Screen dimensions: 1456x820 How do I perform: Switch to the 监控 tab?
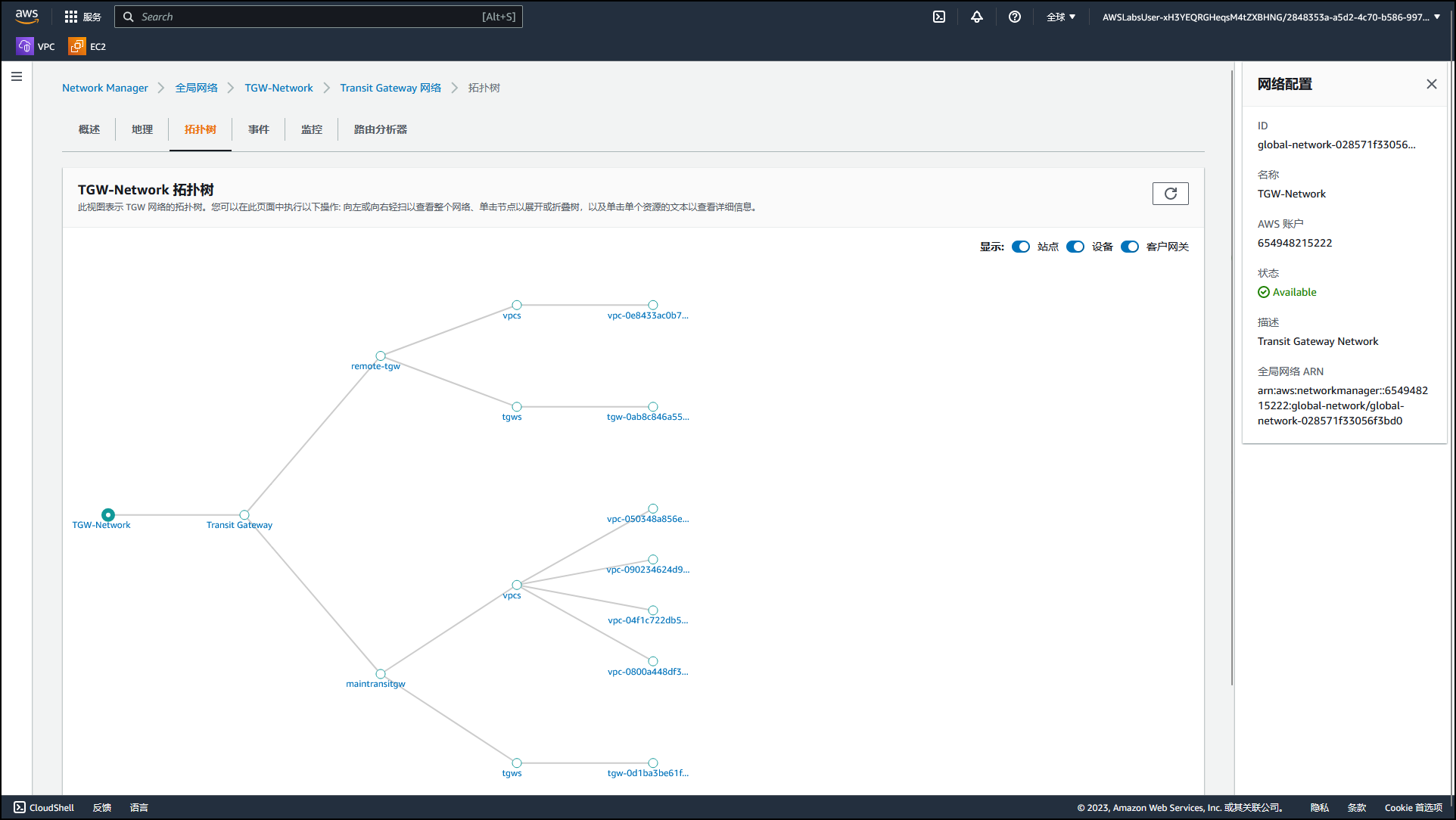(311, 129)
